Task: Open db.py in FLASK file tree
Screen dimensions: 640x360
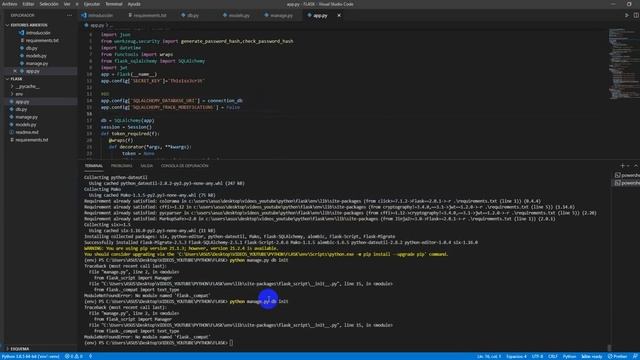Action: point(21,109)
